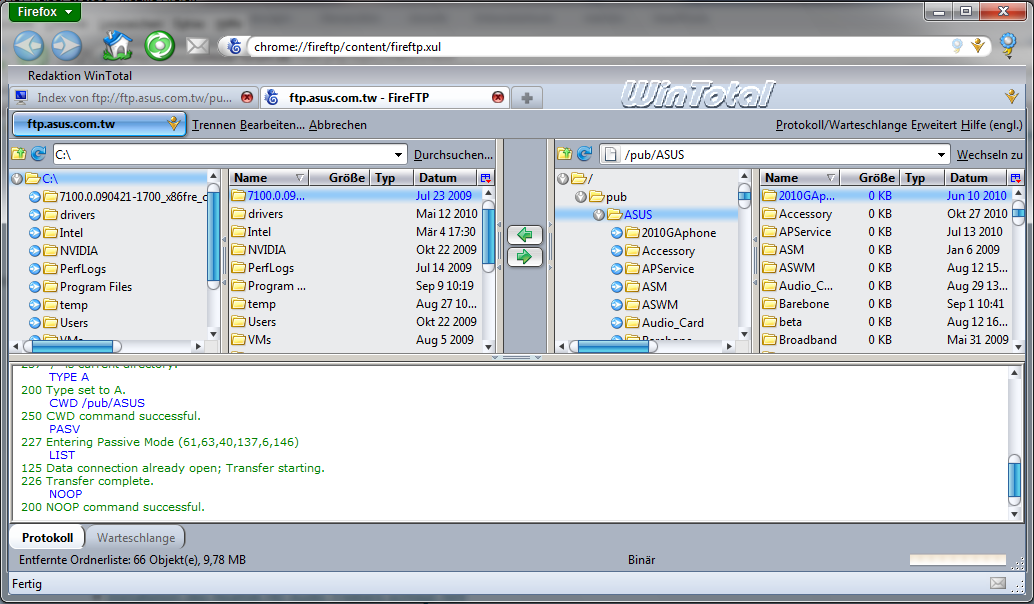Screen dimensions: 1034x604
Task: Open column picker in local file list
Action: coord(486,178)
